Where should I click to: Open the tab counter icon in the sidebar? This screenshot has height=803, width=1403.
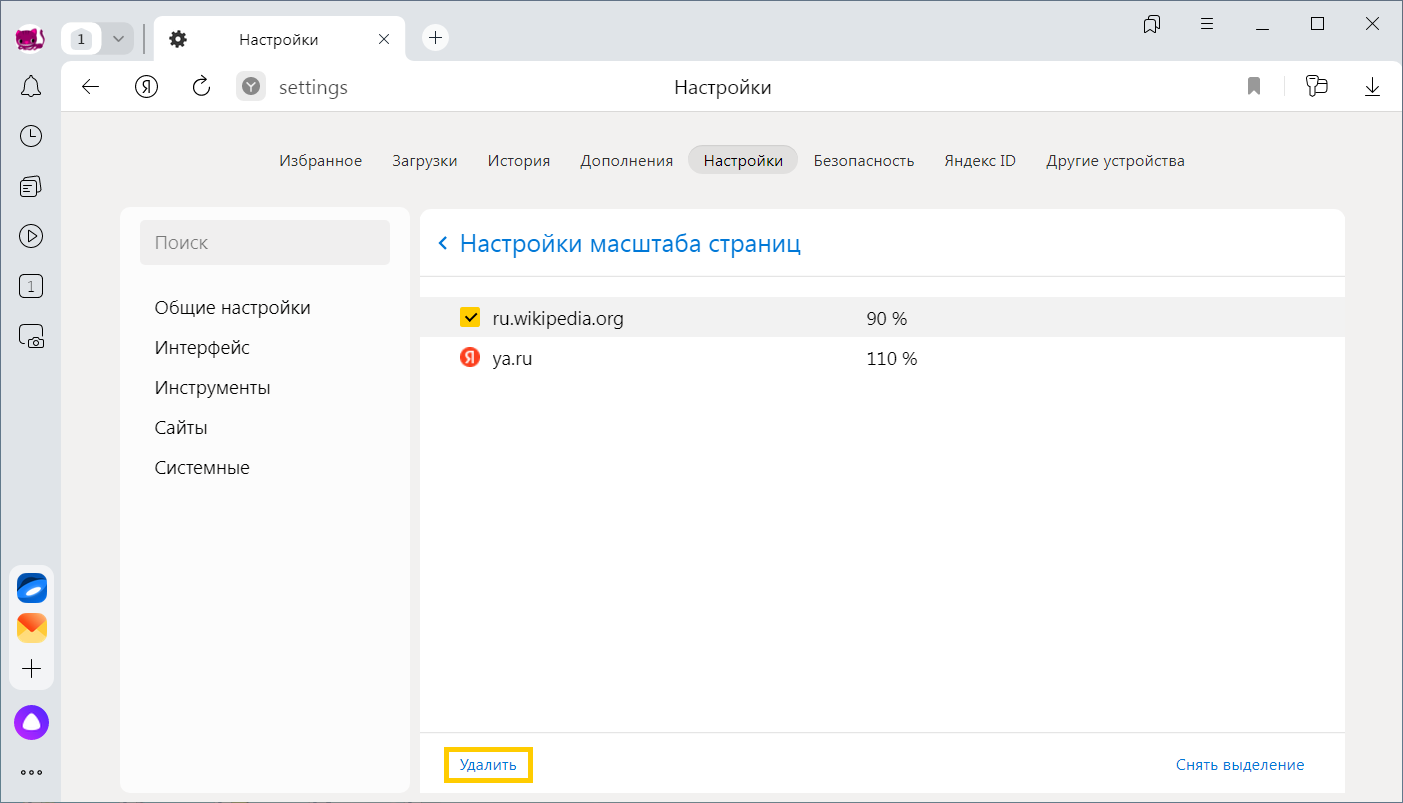click(31, 287)
